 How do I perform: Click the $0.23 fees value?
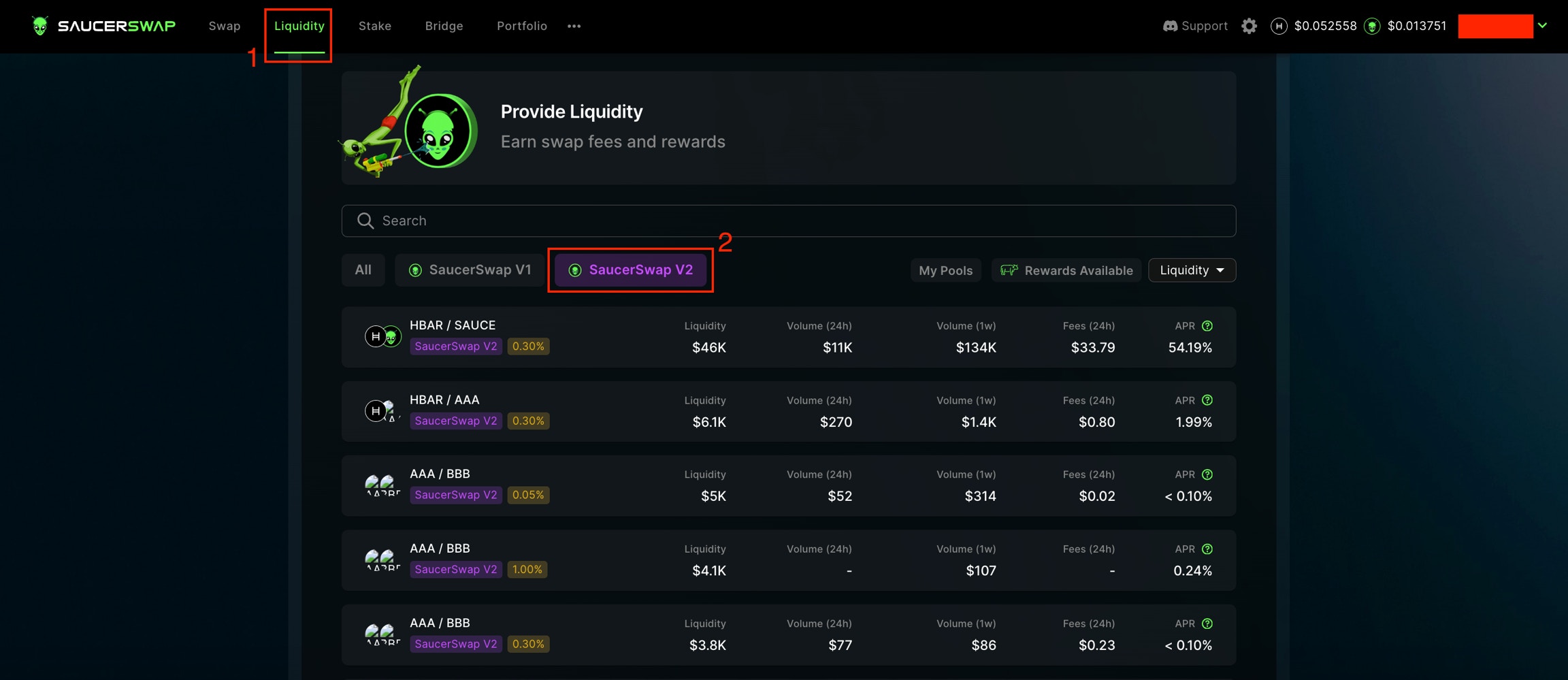point(1096,645)
